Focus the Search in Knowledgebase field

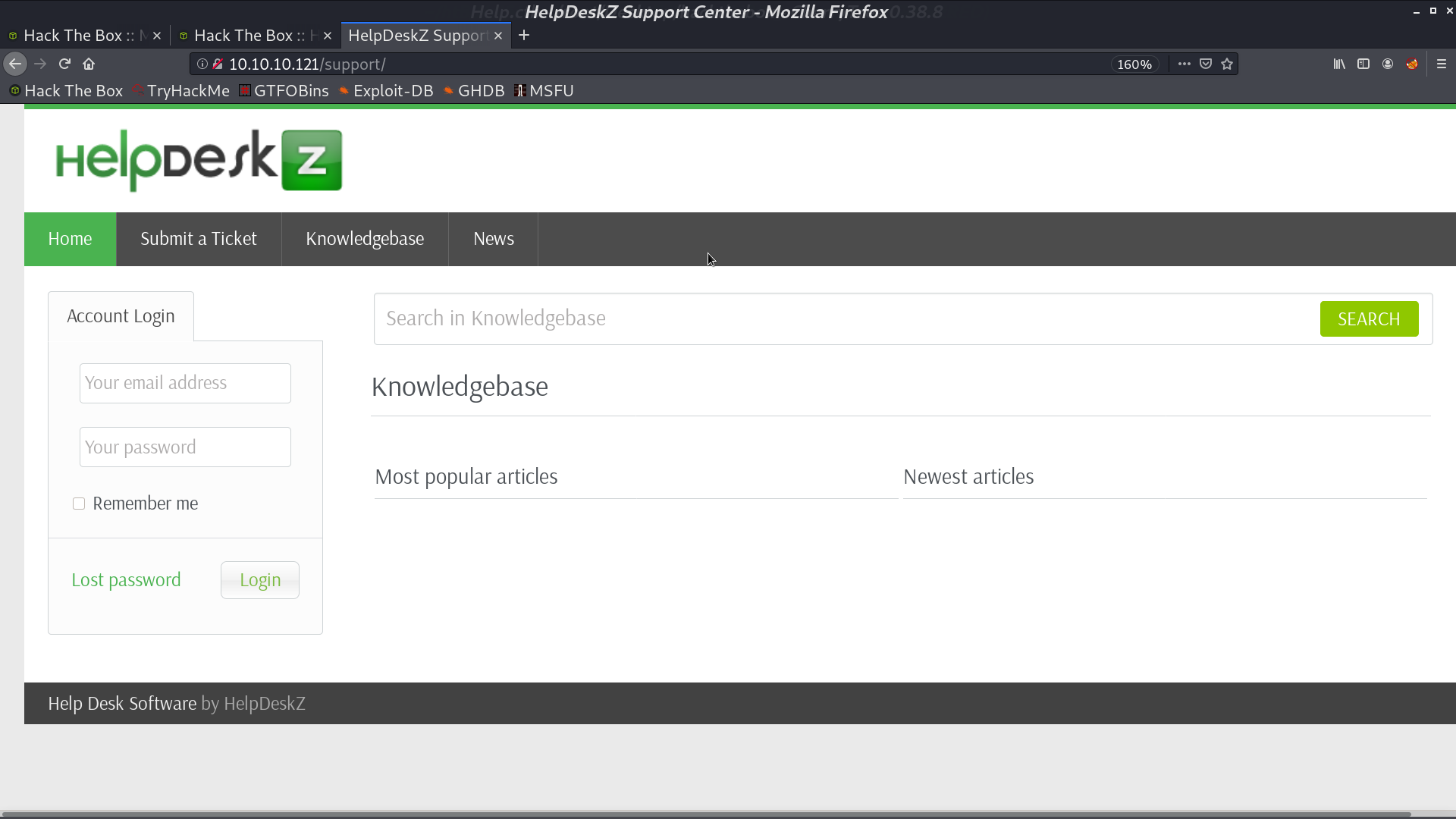coord(846,318)
